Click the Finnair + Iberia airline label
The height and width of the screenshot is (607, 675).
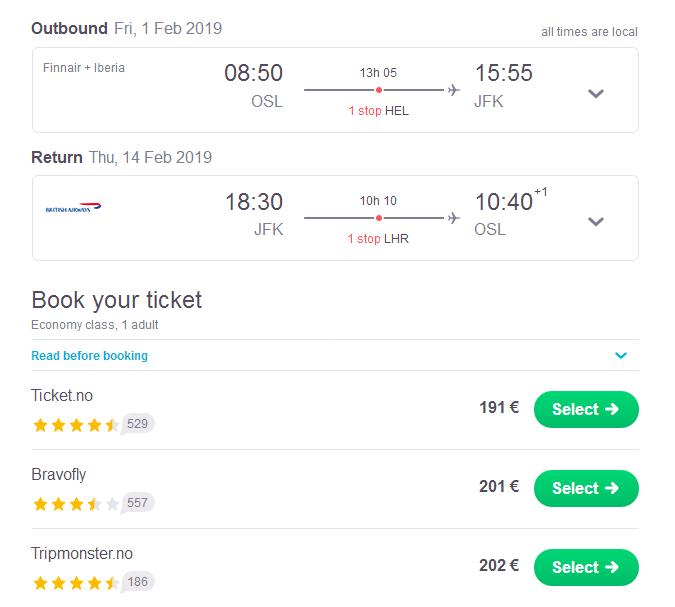pos(84,68)
